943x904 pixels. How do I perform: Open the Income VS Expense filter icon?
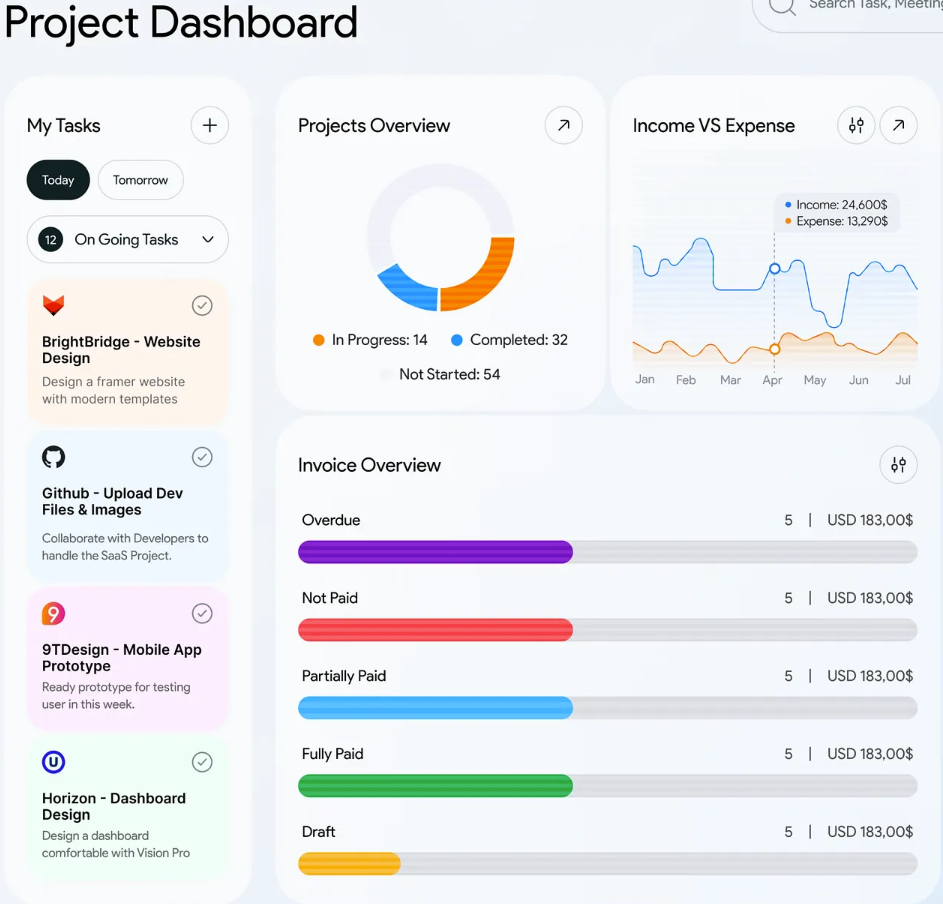point(855,125)
